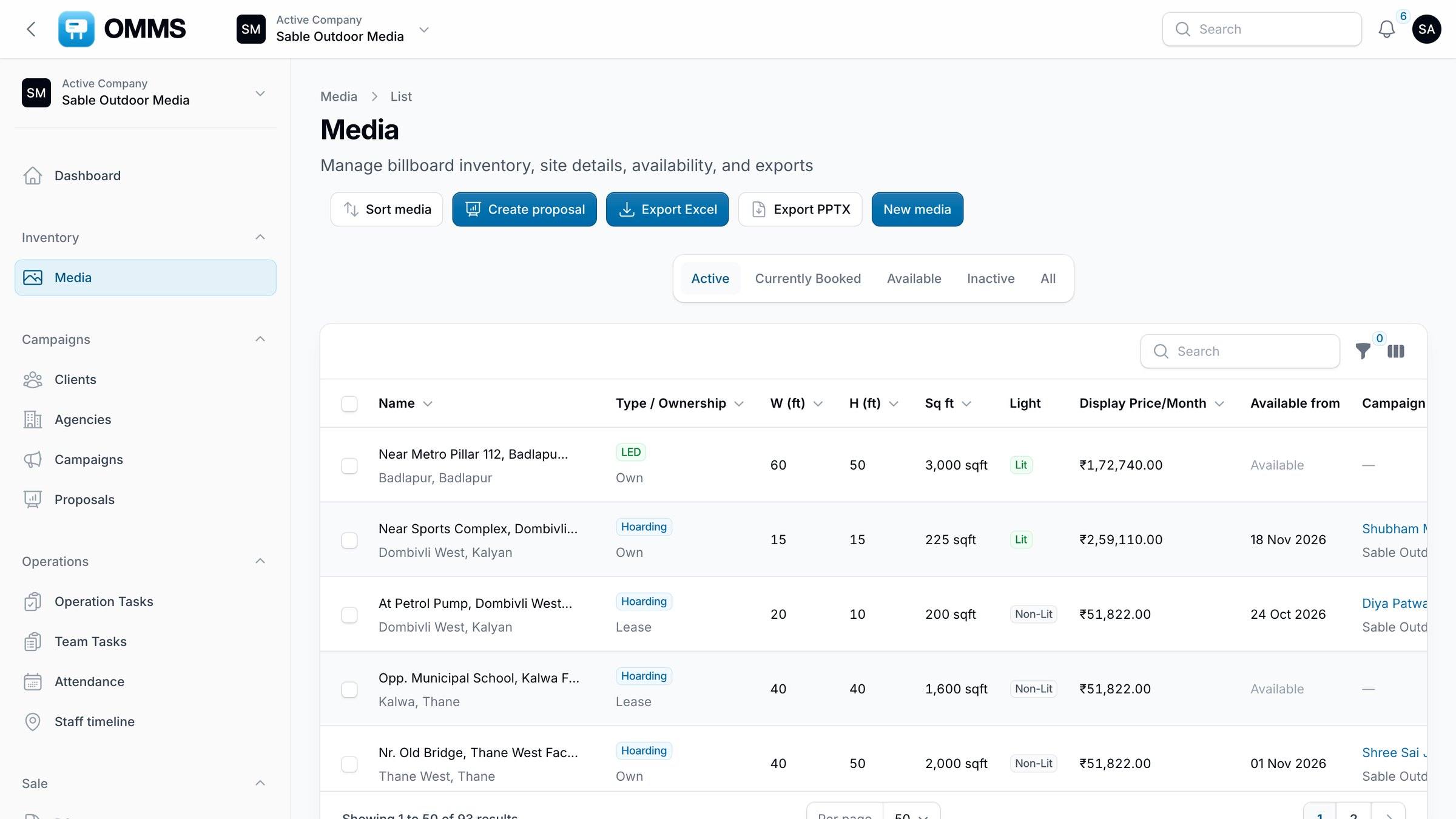This screenshot has height=819, width=1456.
Task: Open the SA user avatar menu
Action: pos(1426,29)
